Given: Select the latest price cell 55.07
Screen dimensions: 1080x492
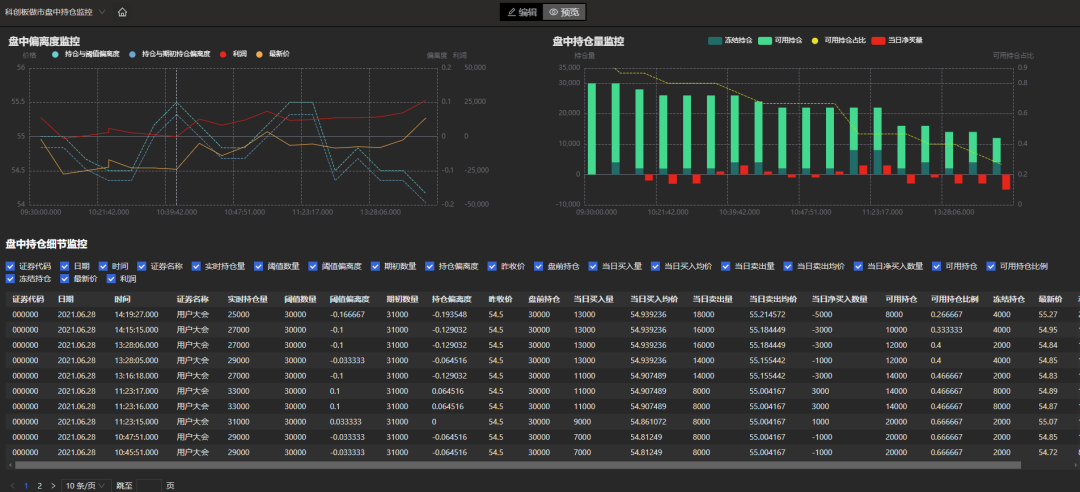Looking at the screenshot, I should (x=1047, y=422).
